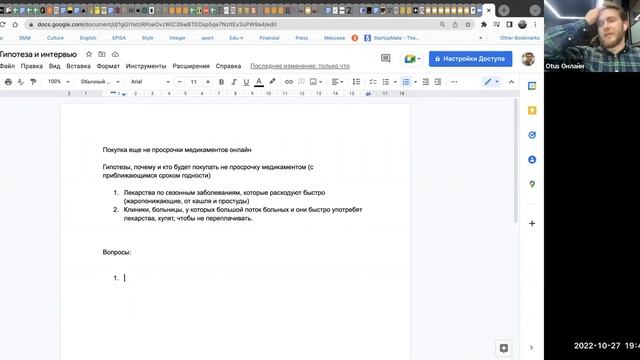Open the 100% zoom dropdown
Image resolution: width=640 pixels, height=360 pixels.
(x=58, y=82)
